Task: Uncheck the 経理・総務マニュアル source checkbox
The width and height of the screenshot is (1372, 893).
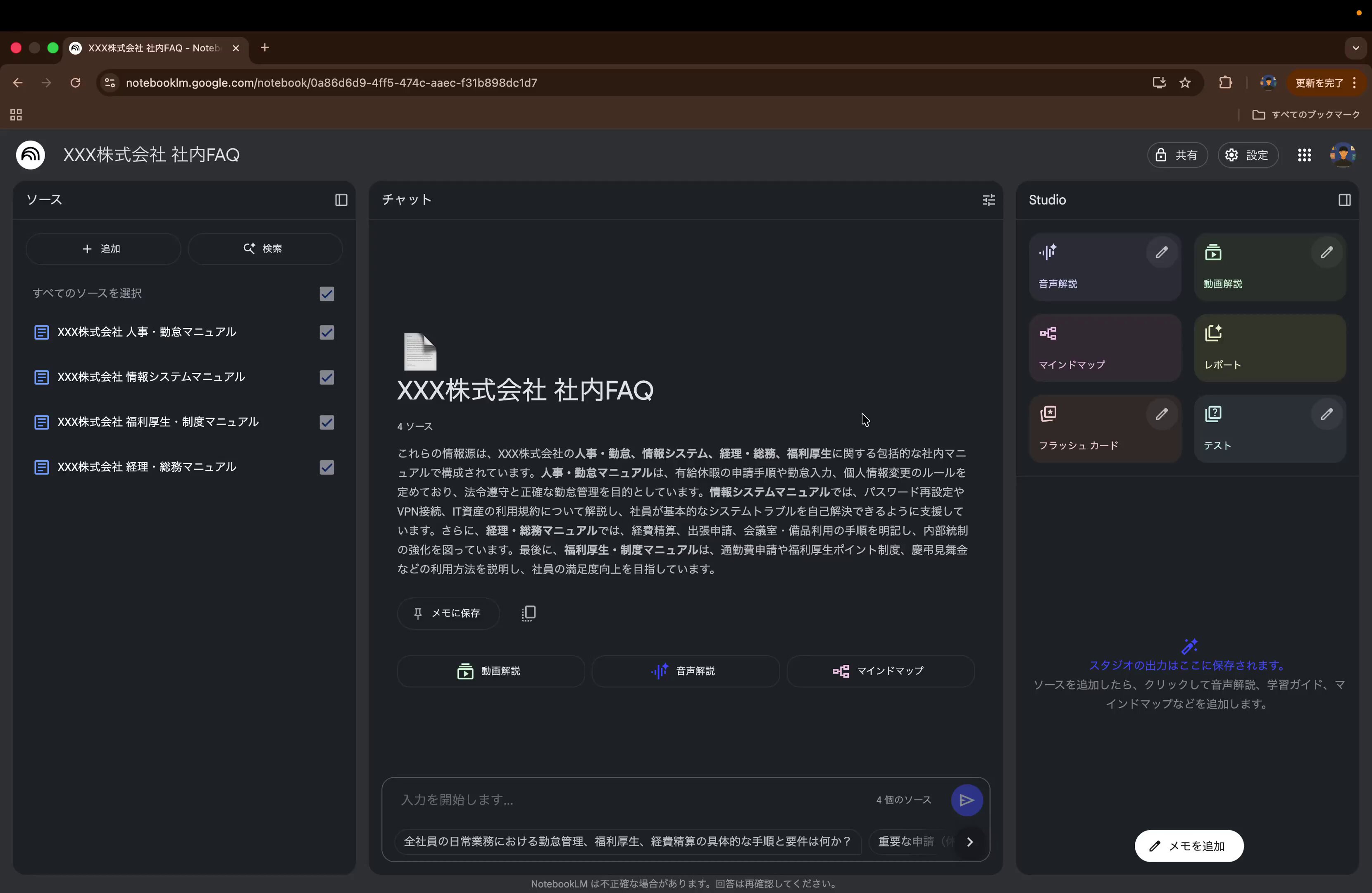Action: point(327,467)
